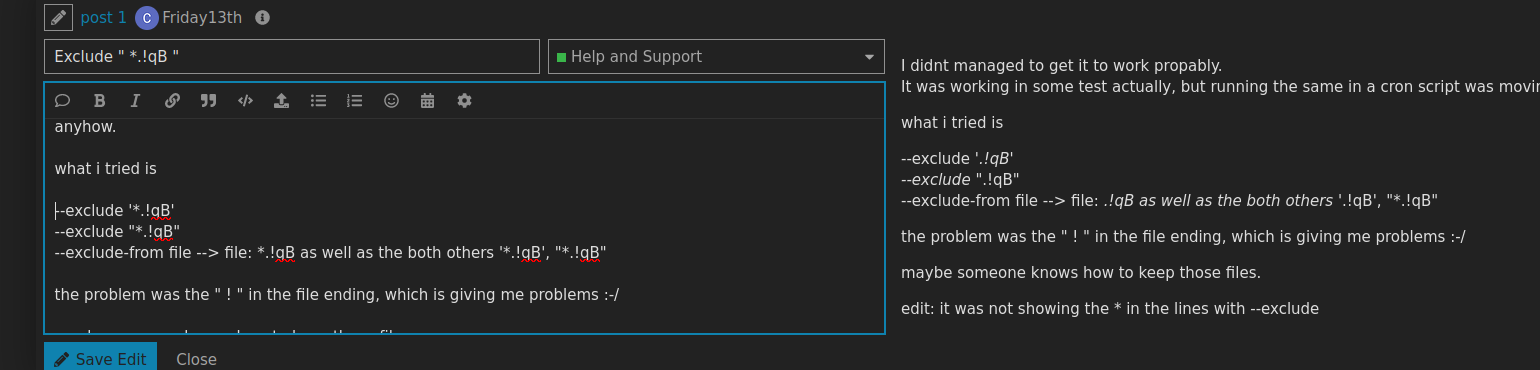This screenshot has width=1540, height=370.
Task: Insert a numbered list
Action: point(354,100)
